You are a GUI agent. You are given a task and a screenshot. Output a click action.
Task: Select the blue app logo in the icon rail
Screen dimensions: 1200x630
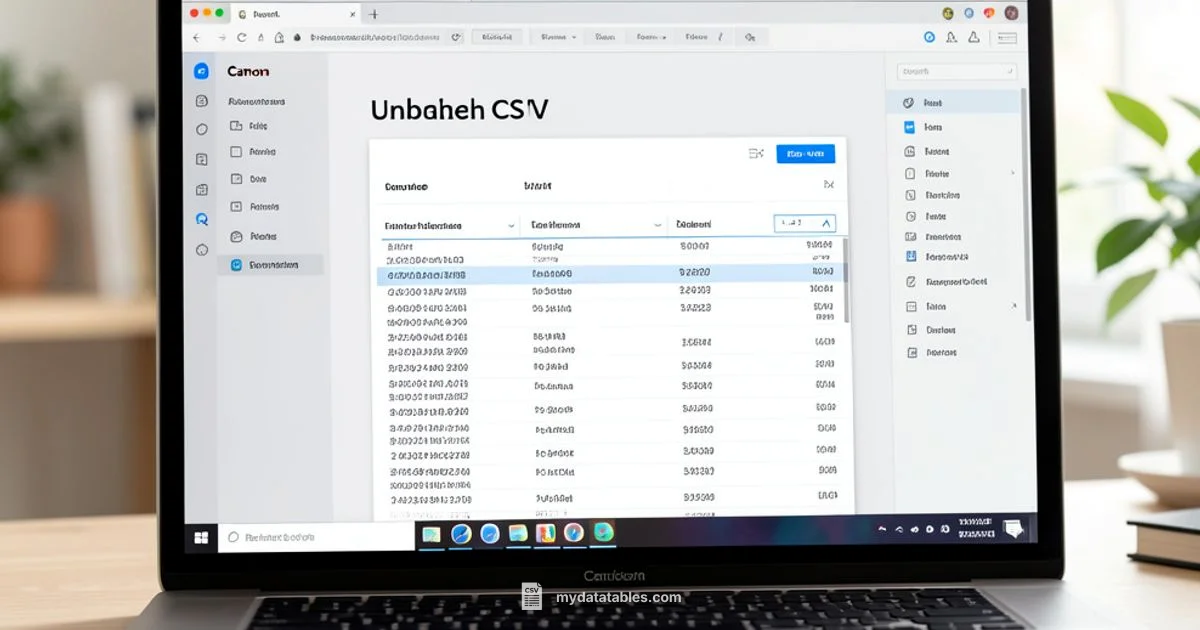click(x=200, y=71)
